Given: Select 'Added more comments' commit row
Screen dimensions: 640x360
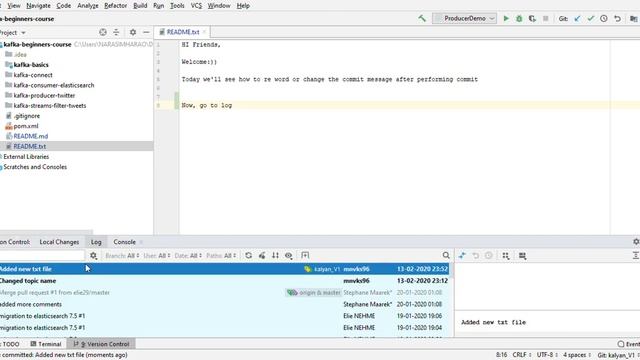Looking at the screenshot, I should point(224,304).
